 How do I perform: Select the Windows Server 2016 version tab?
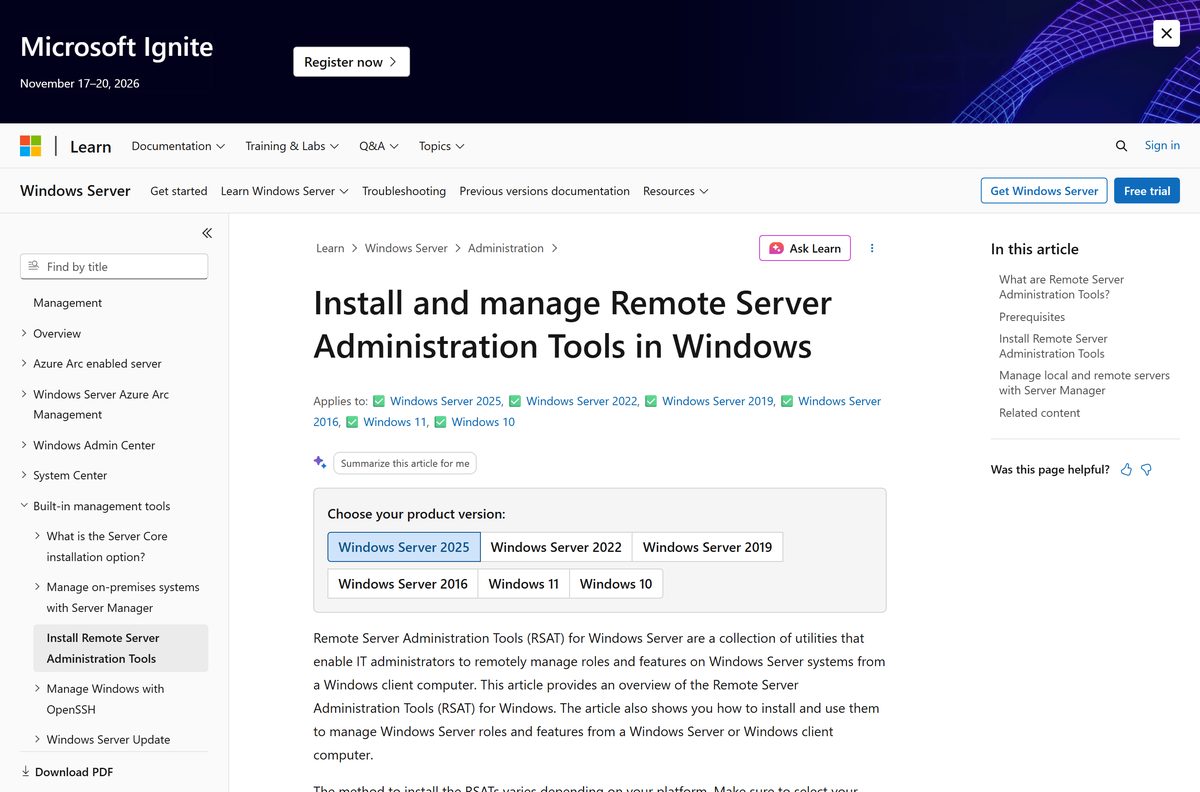[403, 584]
